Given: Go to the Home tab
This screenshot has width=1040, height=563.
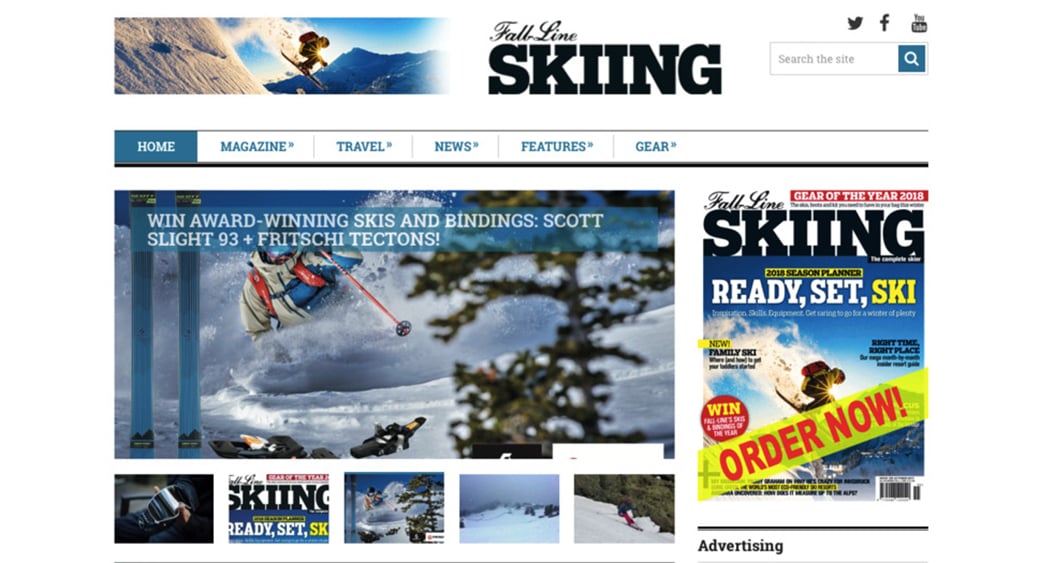Looking at the screenshot, I should click(x=156, y=147).
